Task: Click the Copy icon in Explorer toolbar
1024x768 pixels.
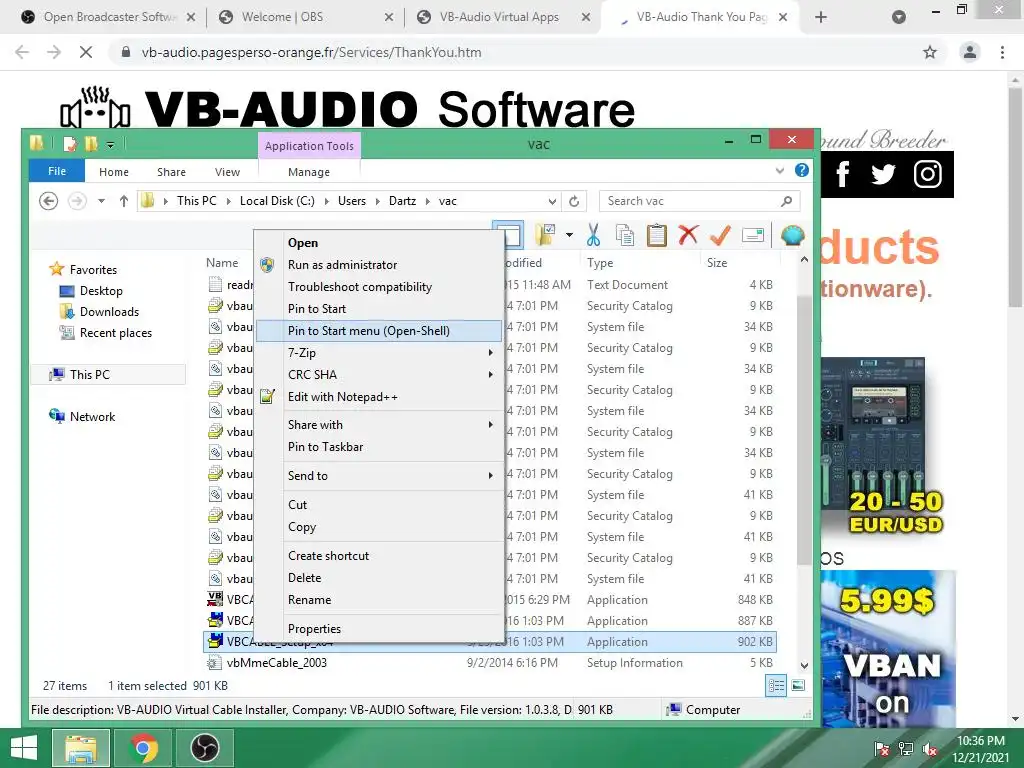Action: point(625,235)
